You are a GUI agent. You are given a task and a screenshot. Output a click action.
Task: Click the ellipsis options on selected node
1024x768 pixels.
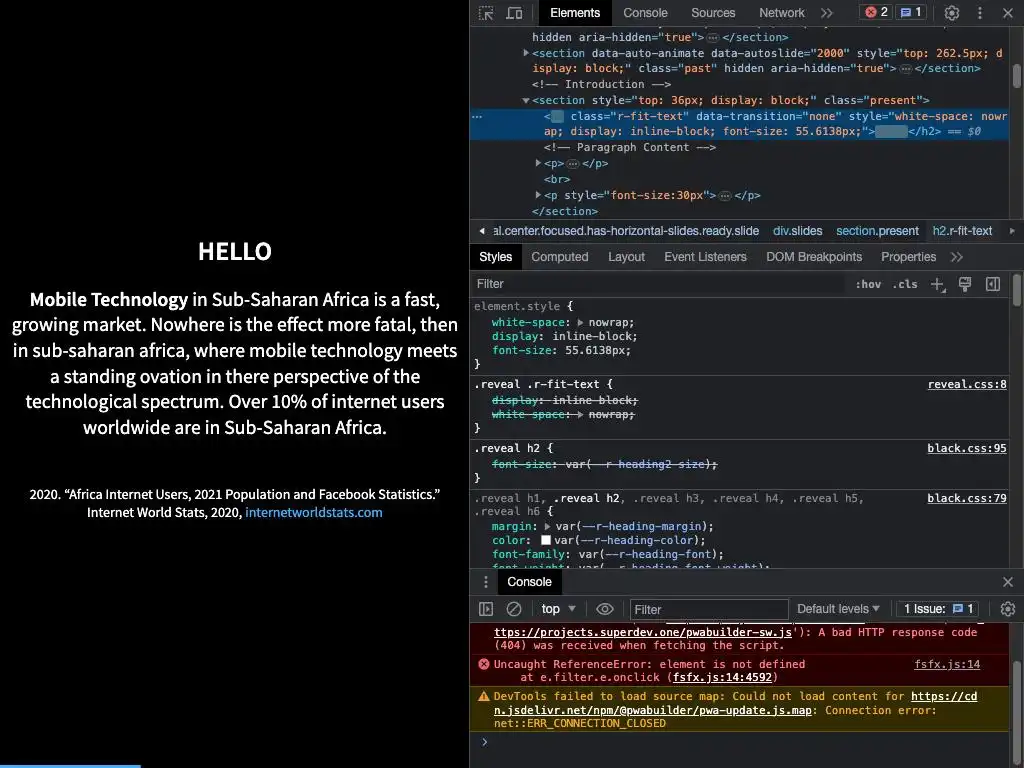(477, 117)
